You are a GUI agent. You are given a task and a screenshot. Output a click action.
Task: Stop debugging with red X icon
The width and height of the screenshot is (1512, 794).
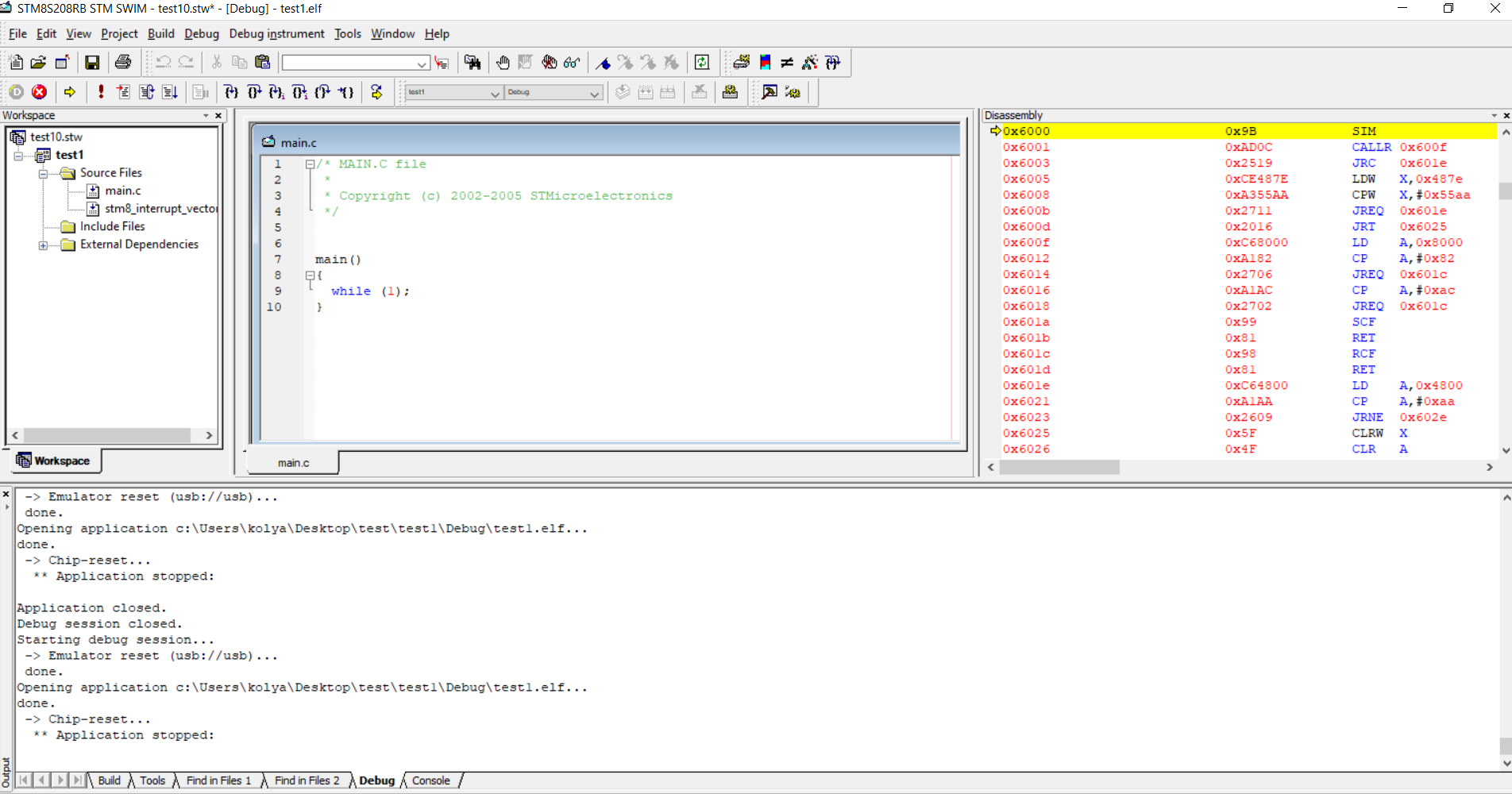click(39, 92)
